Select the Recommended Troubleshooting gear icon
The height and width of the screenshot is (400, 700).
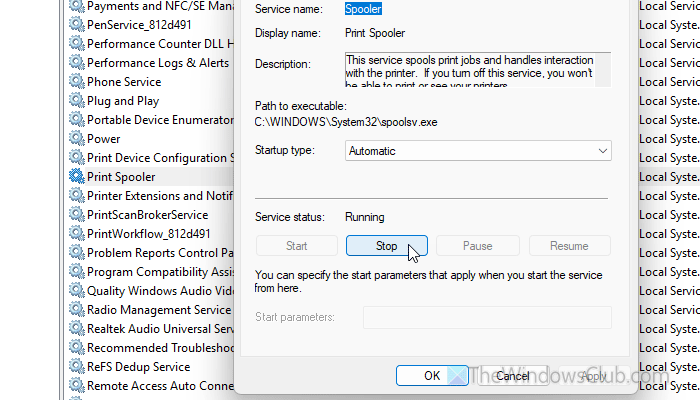point(77,347)
